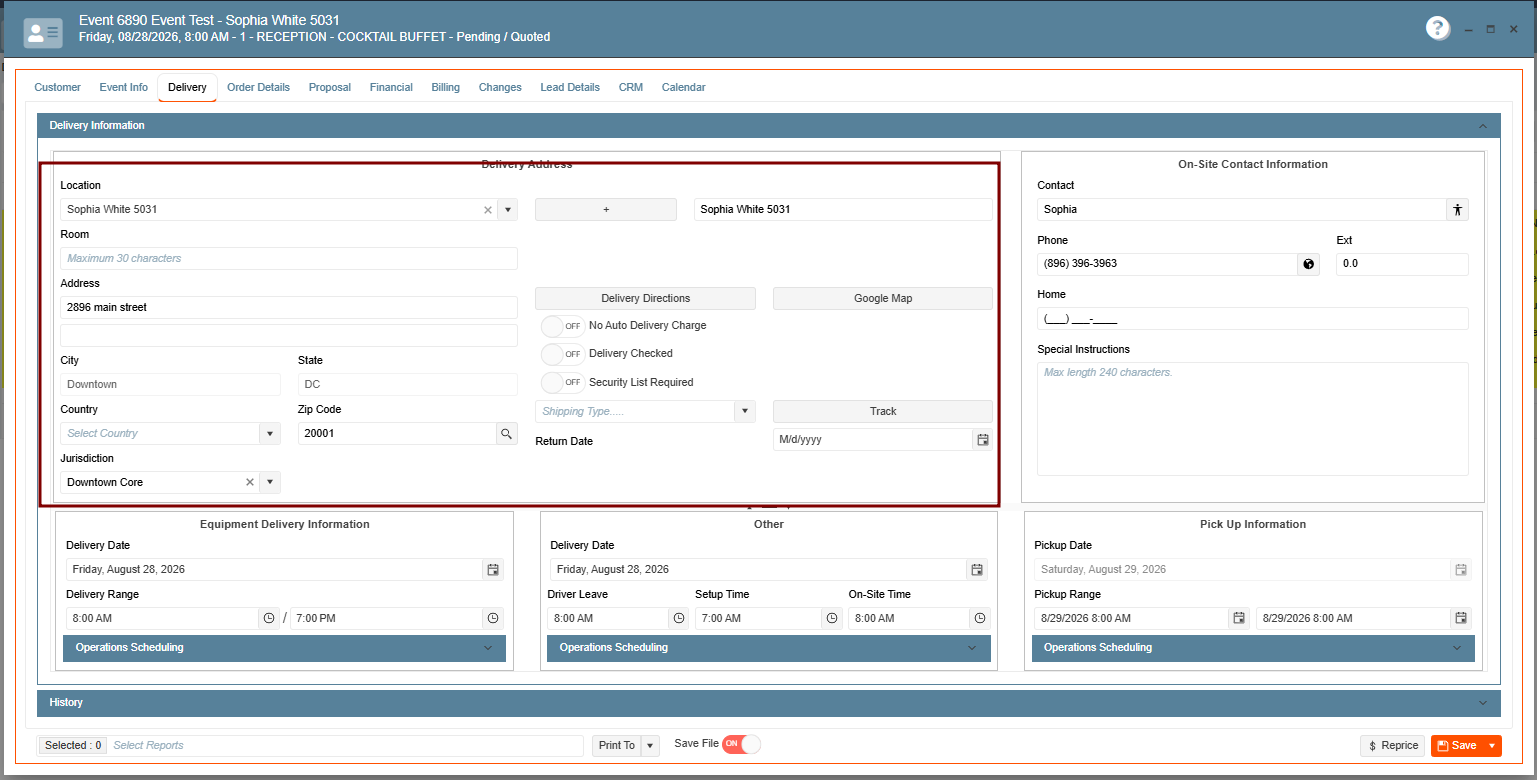The height and width of the screenshot is (780, 1537).
Task: Open the Calendar tab
Action: 684,88
